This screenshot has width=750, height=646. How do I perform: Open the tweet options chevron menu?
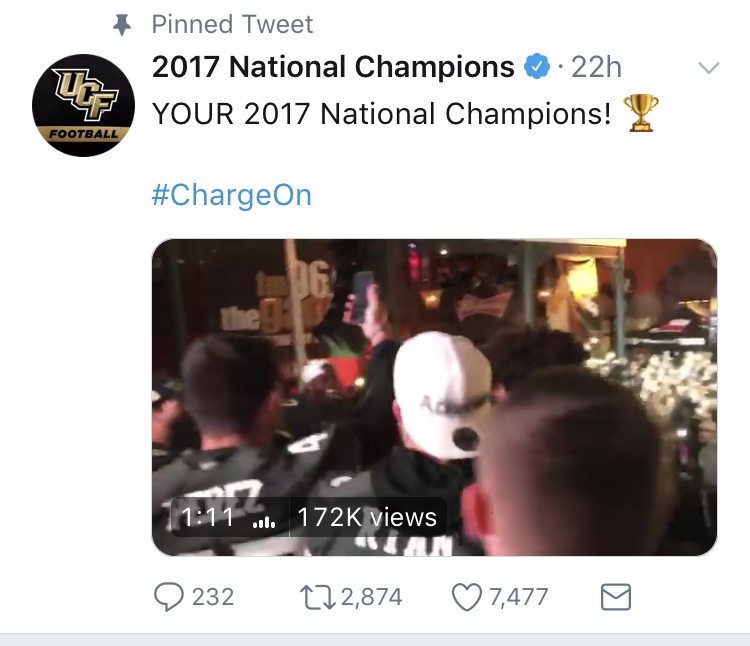(x=708, y=68)
